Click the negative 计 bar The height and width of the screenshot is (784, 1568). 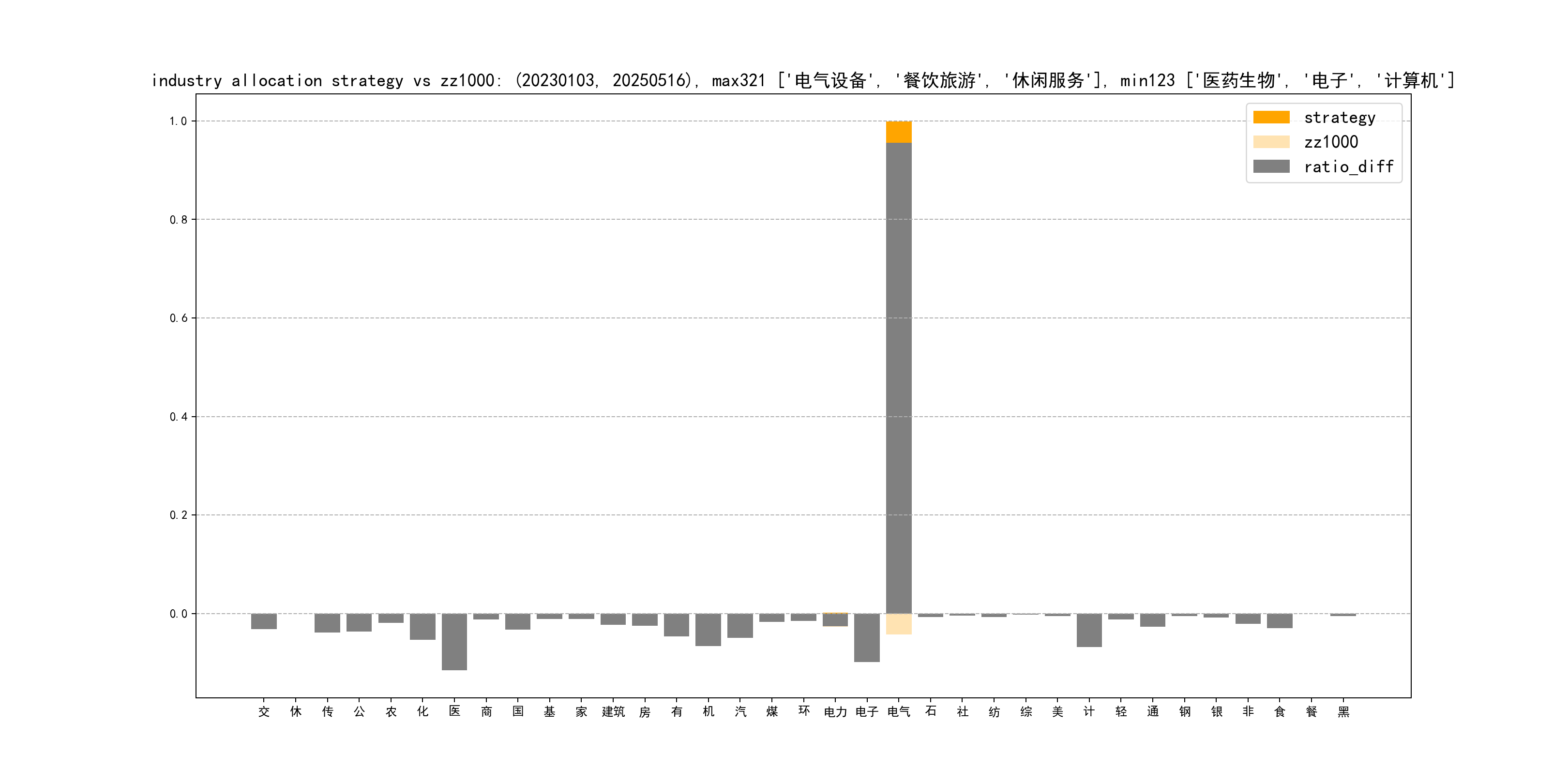point(1089,630)
